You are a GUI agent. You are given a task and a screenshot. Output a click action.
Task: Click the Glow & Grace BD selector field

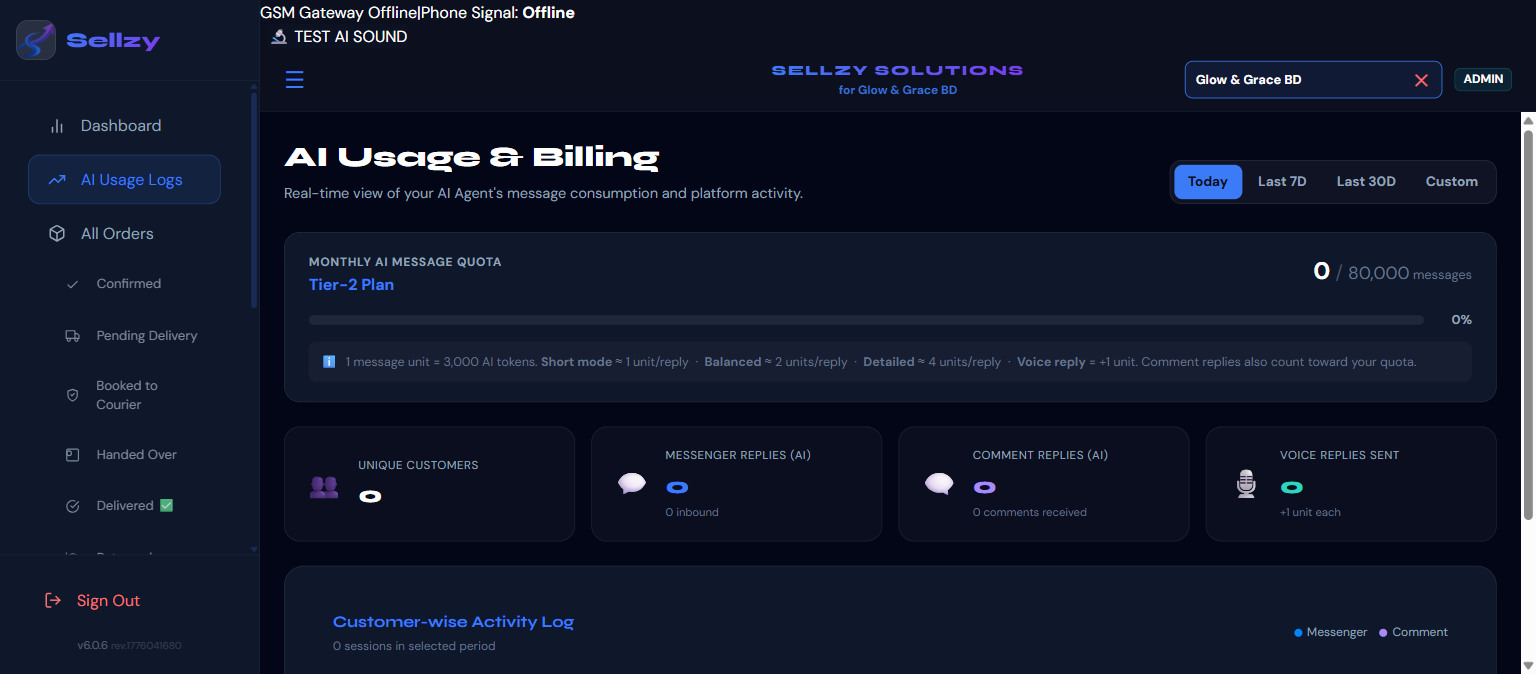(x=1313, y=80)
